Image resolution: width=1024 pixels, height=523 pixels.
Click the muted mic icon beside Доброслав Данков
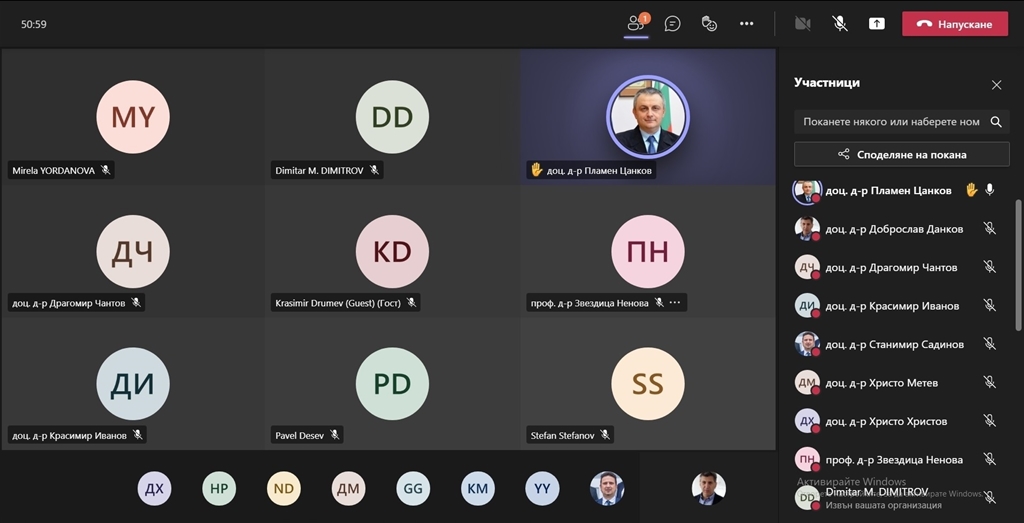click(989, 228)
